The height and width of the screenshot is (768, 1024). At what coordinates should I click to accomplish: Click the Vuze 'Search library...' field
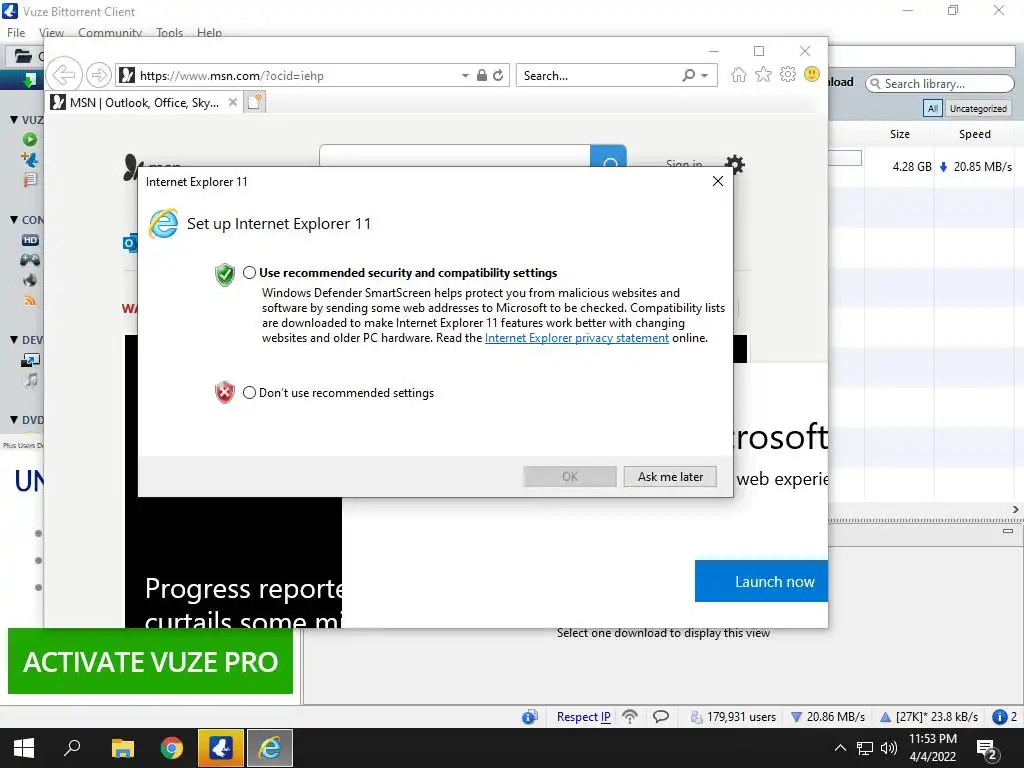point(940,84)
